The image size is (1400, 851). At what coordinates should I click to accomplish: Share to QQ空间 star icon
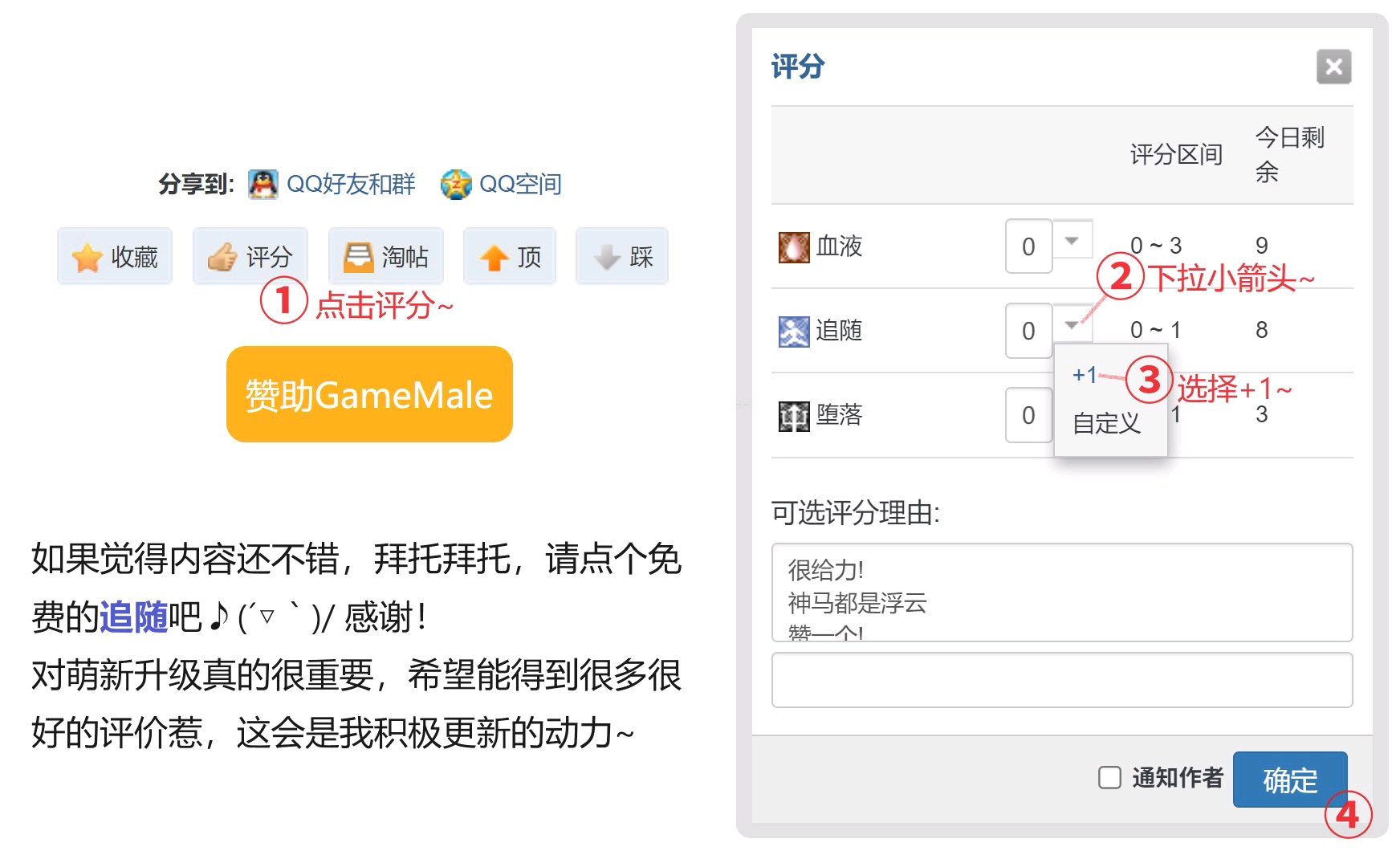[x=456, y=185]
